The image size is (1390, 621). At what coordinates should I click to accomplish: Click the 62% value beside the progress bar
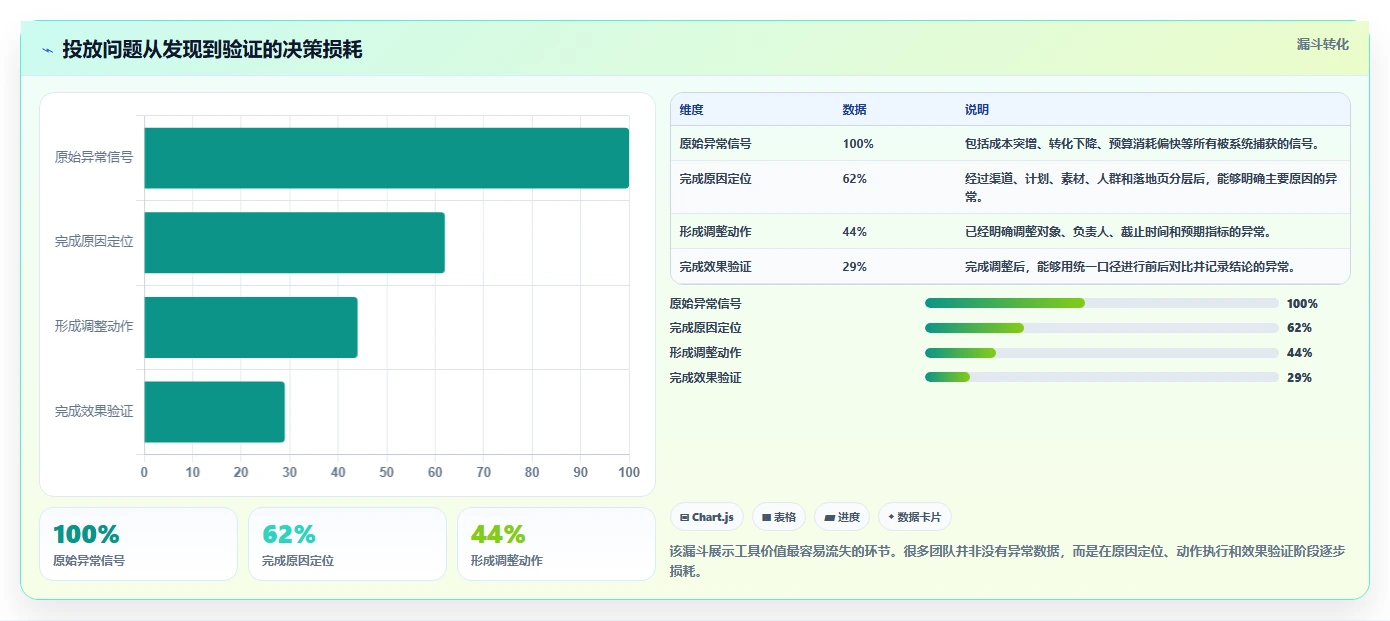[x=1299, y=328]
